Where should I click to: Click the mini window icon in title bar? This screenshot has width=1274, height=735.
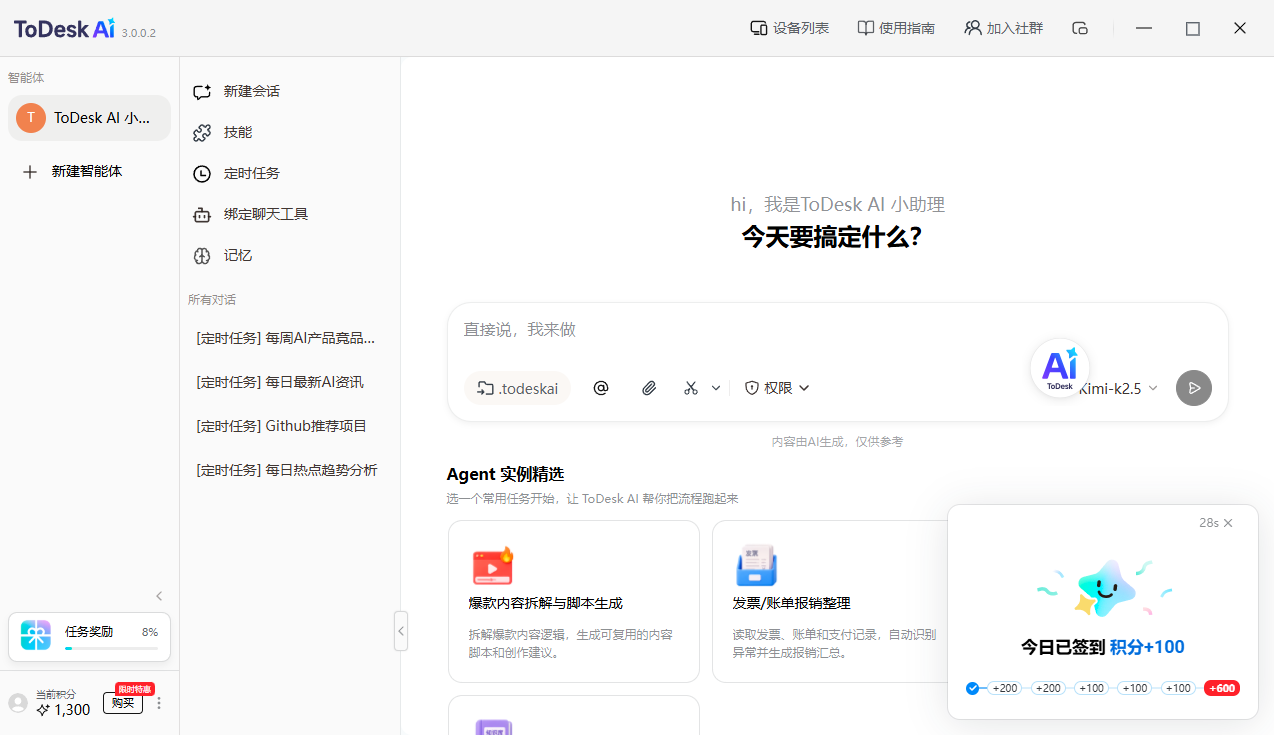tap(1080, 28)
